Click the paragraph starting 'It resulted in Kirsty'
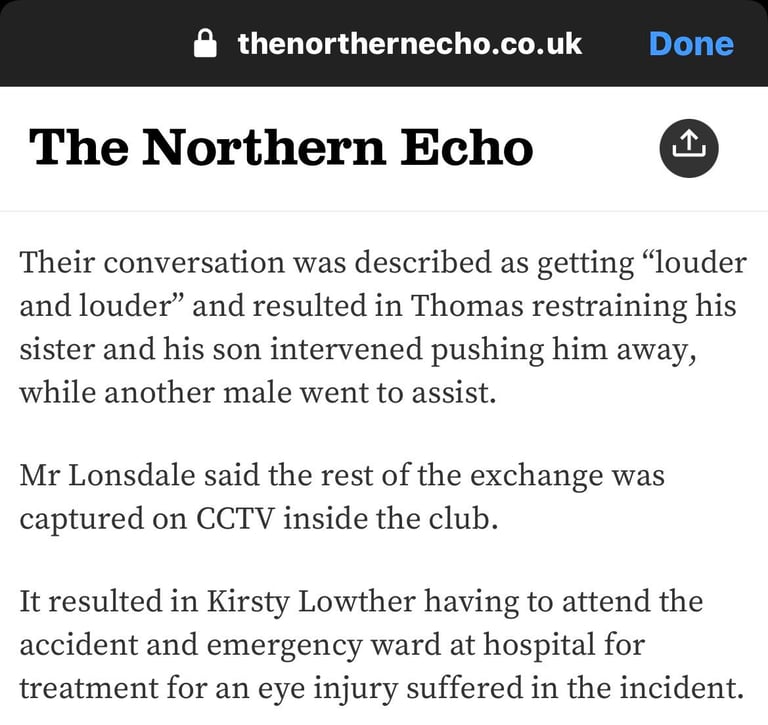Viewport: 768px width, 725px height. pyautogui.click(x=382, y=645)
